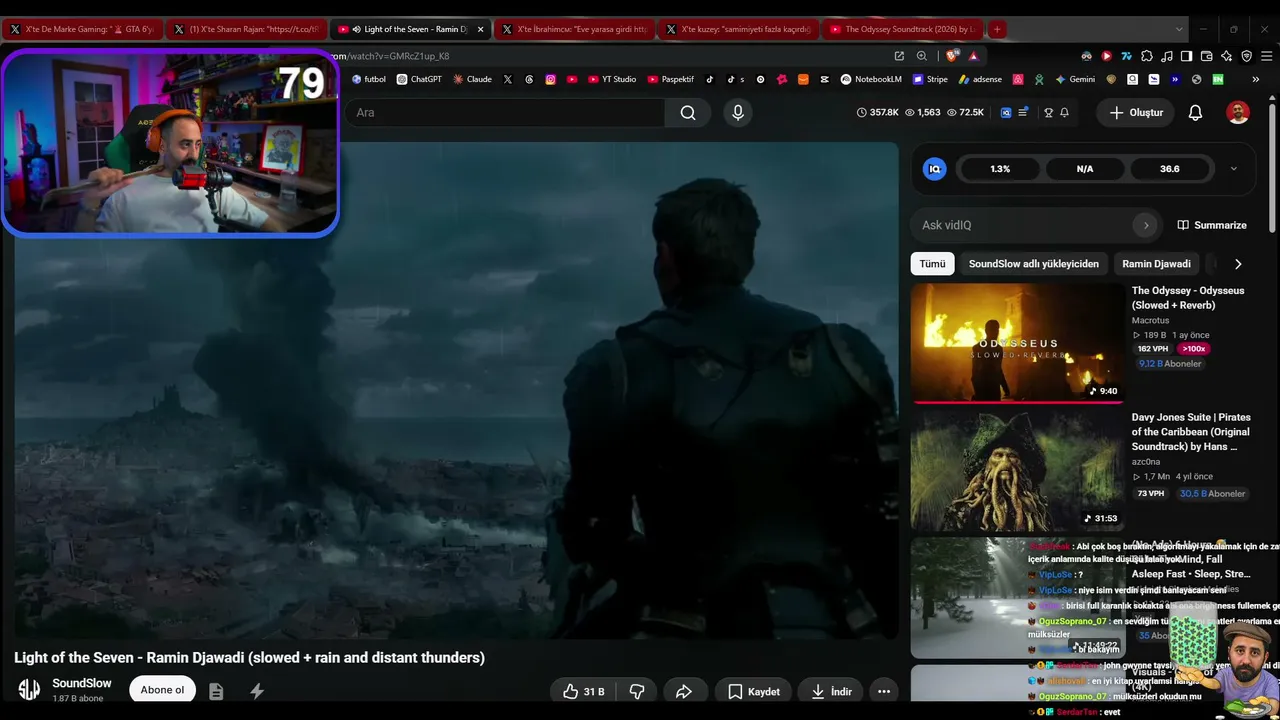Open more actions three-dot menu under video
The width and height of the screenshot is (1280, 720).
click(x=883, y=691)
